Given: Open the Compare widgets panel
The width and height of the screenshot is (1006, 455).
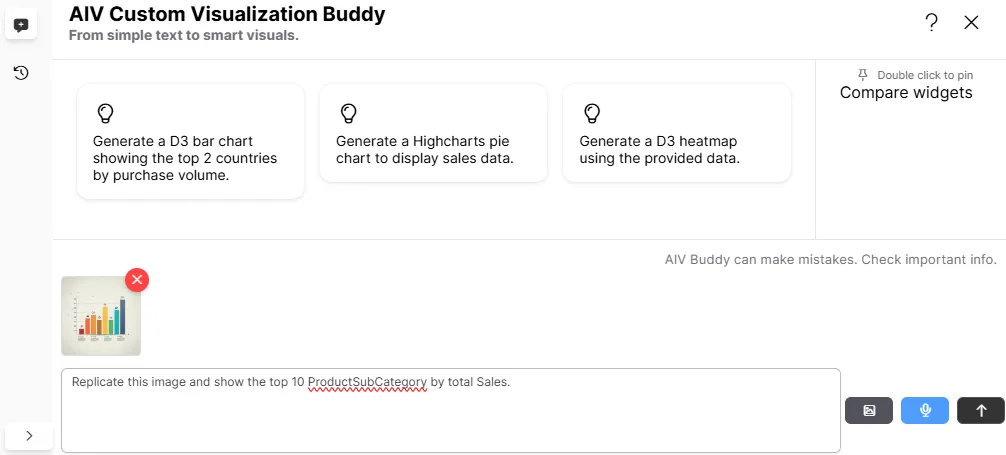Looking at the screenshot, I should (x=906, y=93).
